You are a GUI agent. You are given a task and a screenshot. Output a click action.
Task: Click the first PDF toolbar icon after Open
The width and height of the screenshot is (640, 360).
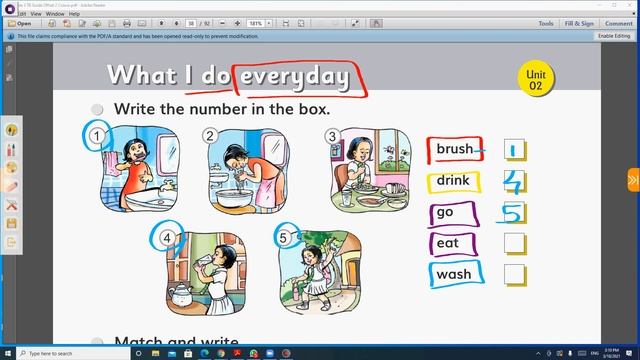(x=52, y=23)
